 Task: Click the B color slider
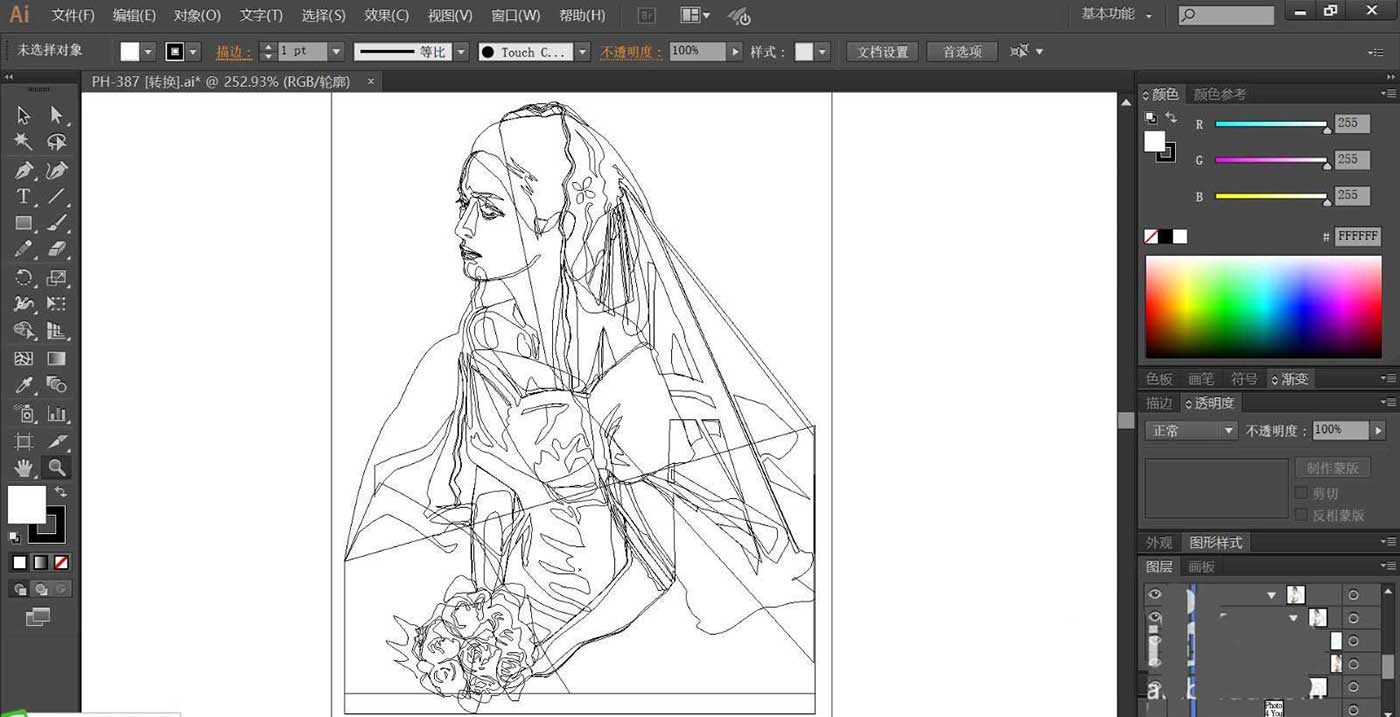coord(1271,196)
